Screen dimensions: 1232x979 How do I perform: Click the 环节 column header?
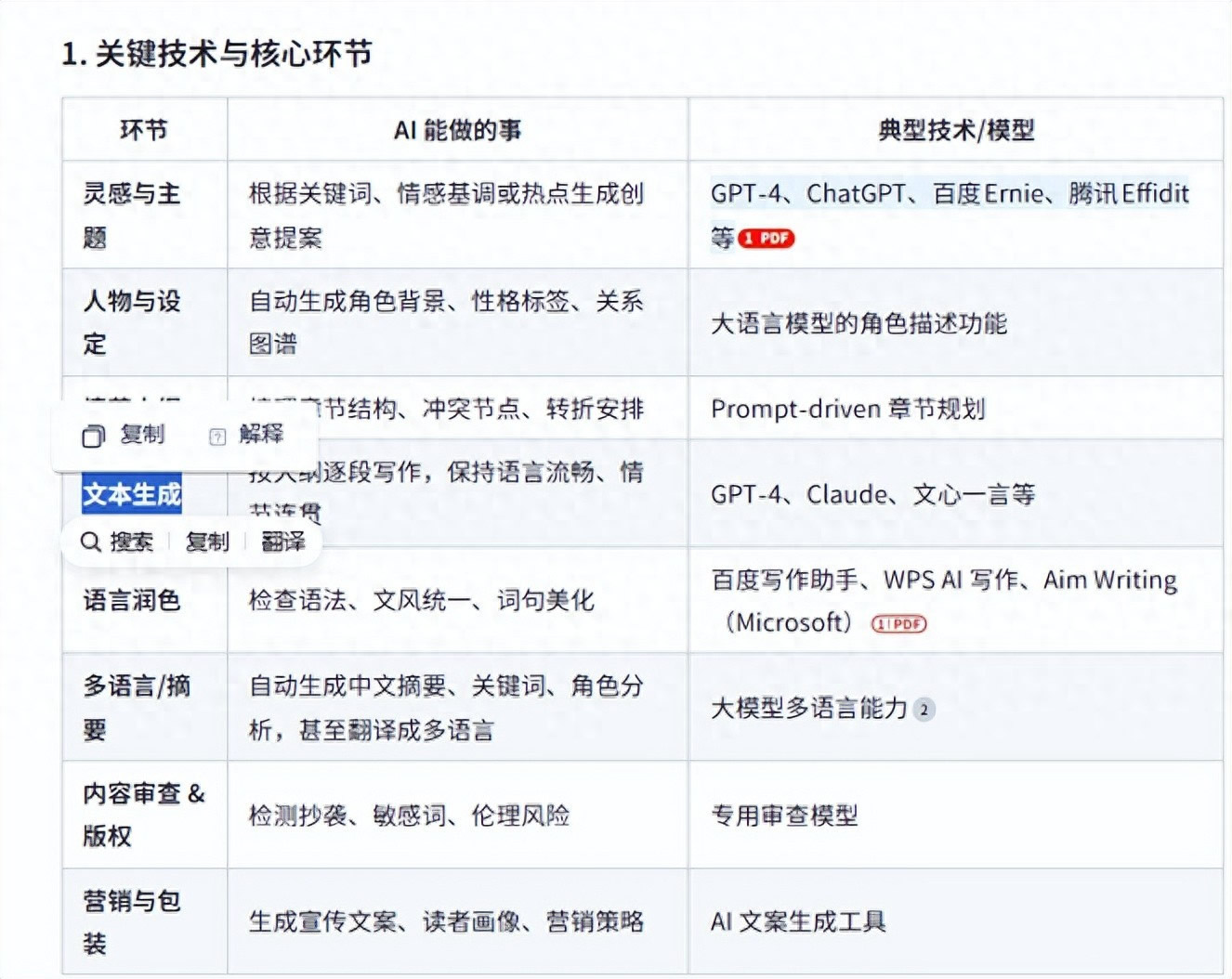(144, 130)
